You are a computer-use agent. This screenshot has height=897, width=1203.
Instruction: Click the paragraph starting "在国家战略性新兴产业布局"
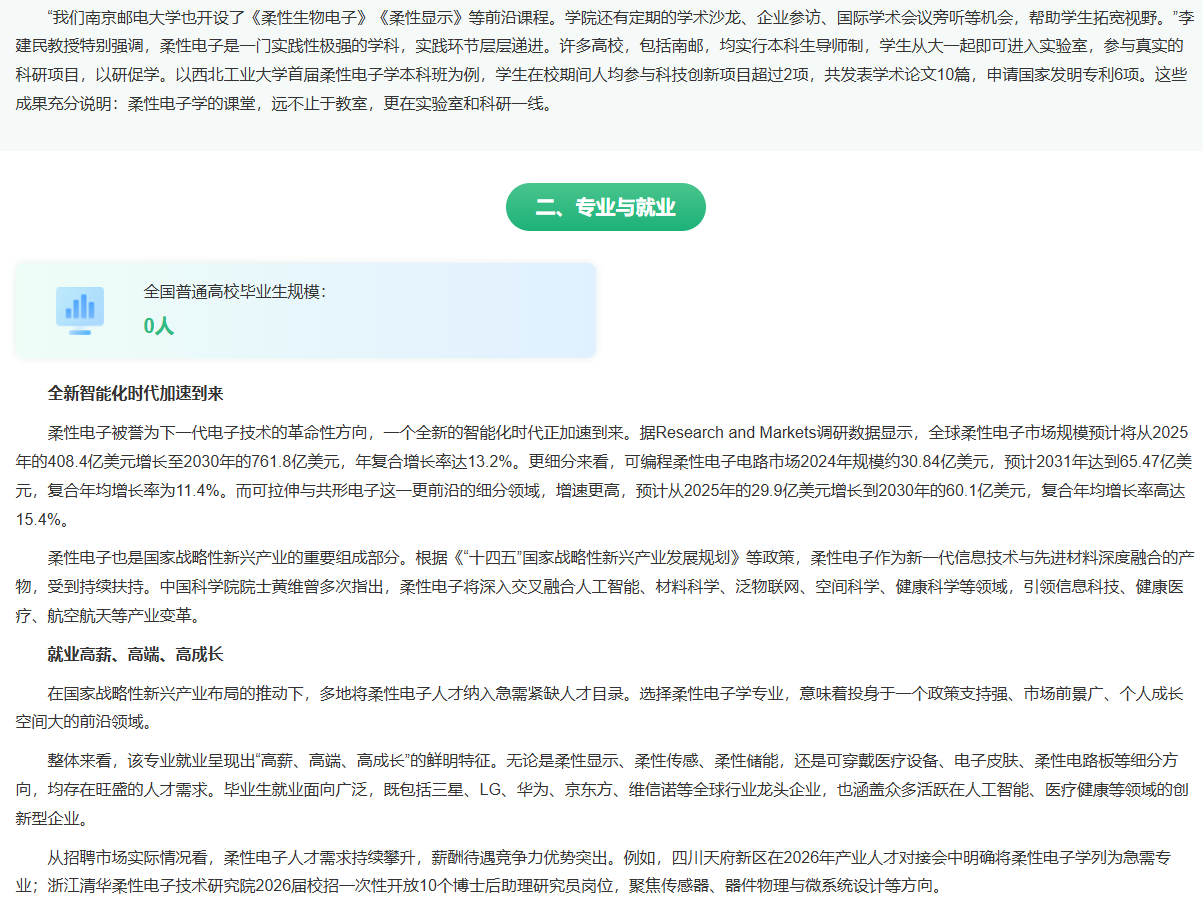coord(600,706)
